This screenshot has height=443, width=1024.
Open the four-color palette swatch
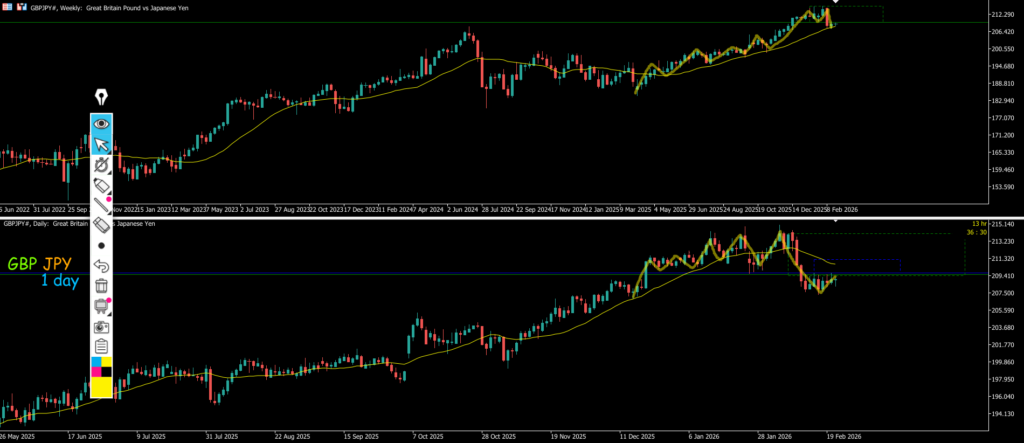pos(101,366)
